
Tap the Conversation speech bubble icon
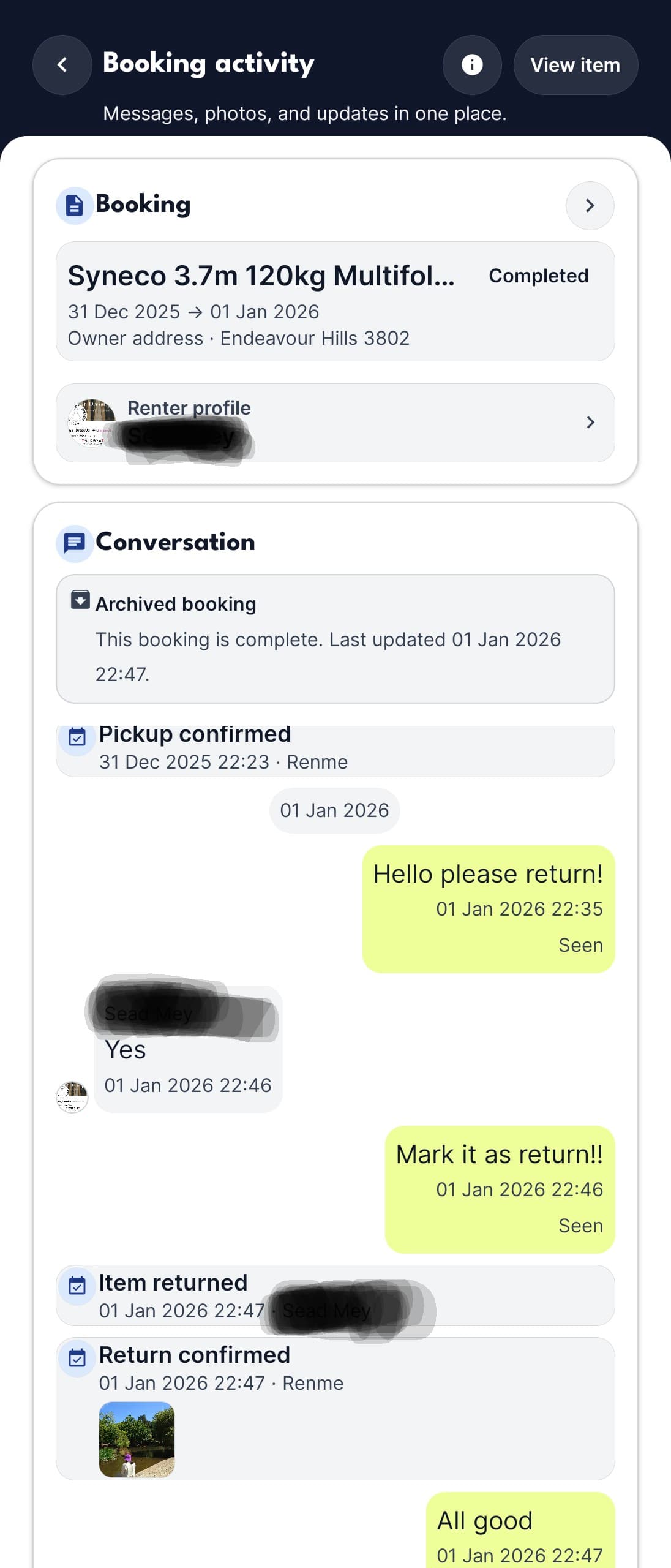click(73, 542)
